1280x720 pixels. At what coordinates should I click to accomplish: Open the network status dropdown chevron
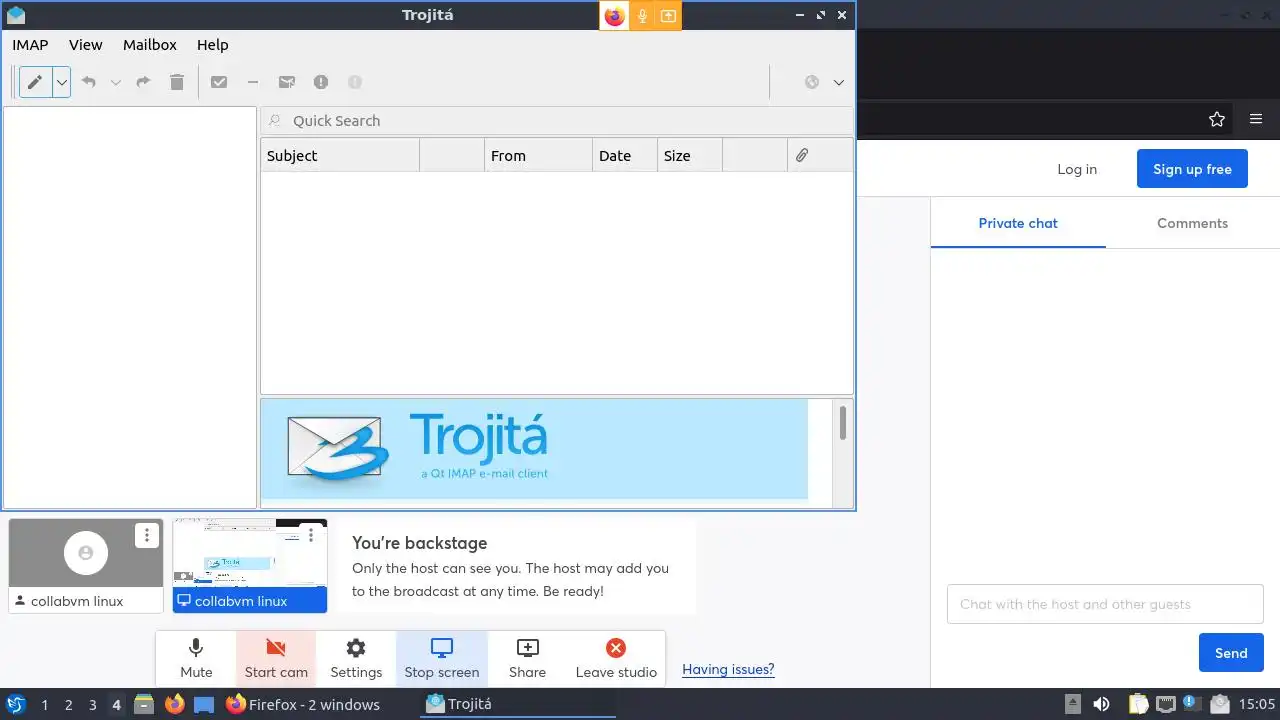point(839,82)
